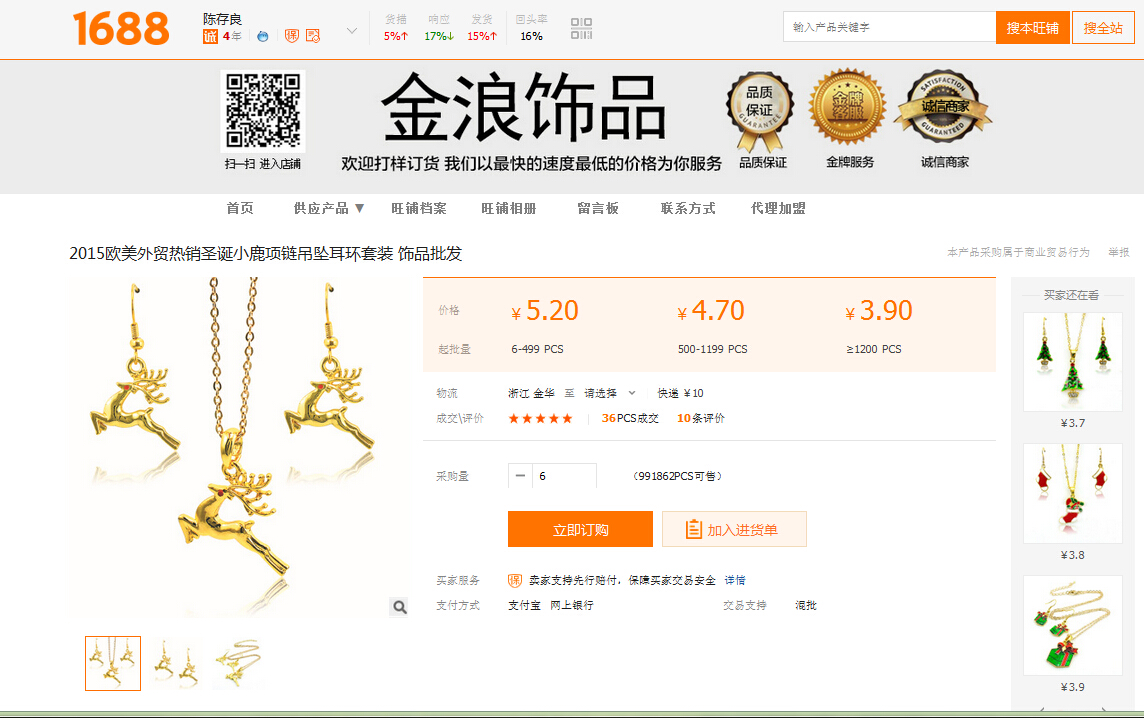1144x718 pixels.
Task: Click the 金牌服务 gold service badge
Action: [847, 109]
